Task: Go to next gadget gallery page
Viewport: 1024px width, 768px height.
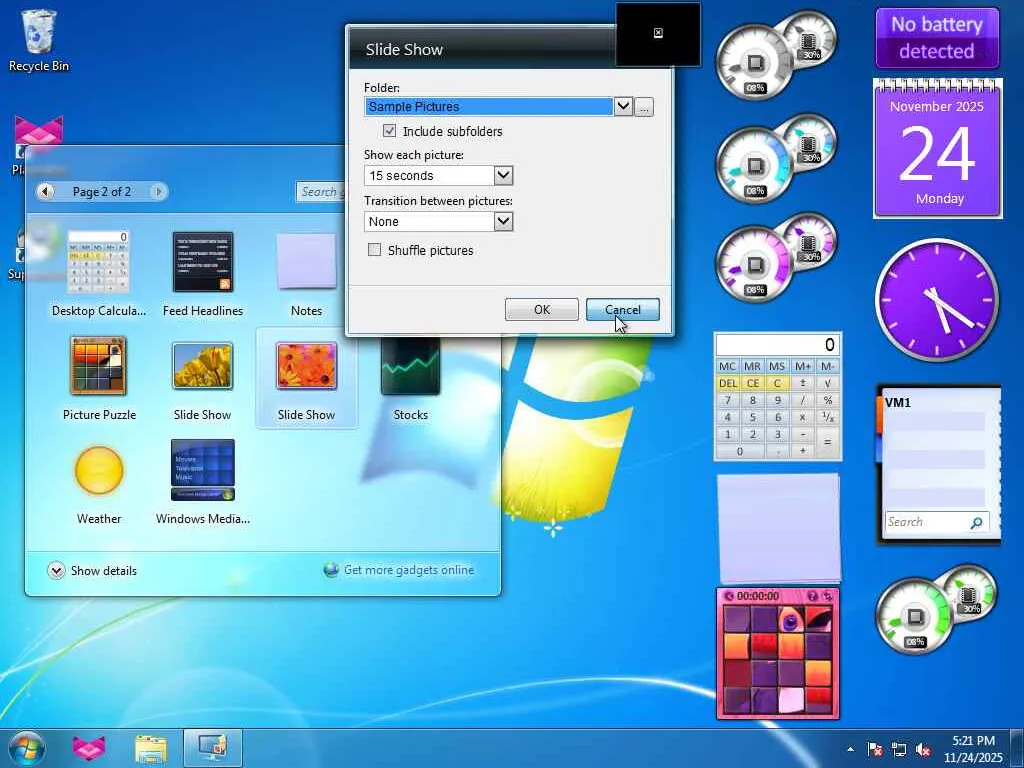Action: [157, 191]
